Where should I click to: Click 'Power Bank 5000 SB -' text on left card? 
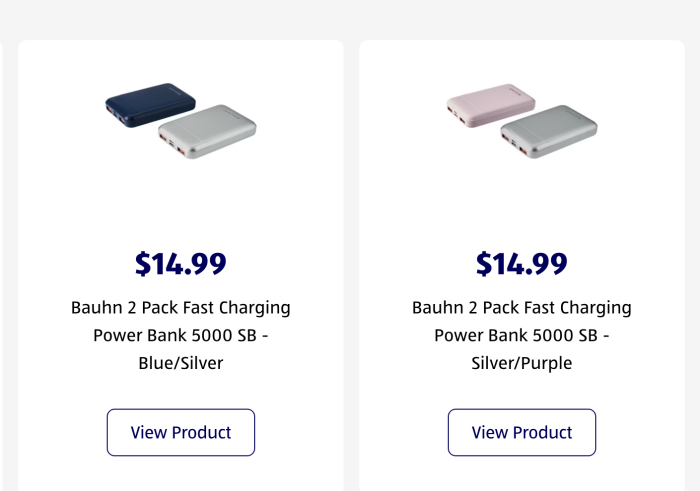[181, 335]
